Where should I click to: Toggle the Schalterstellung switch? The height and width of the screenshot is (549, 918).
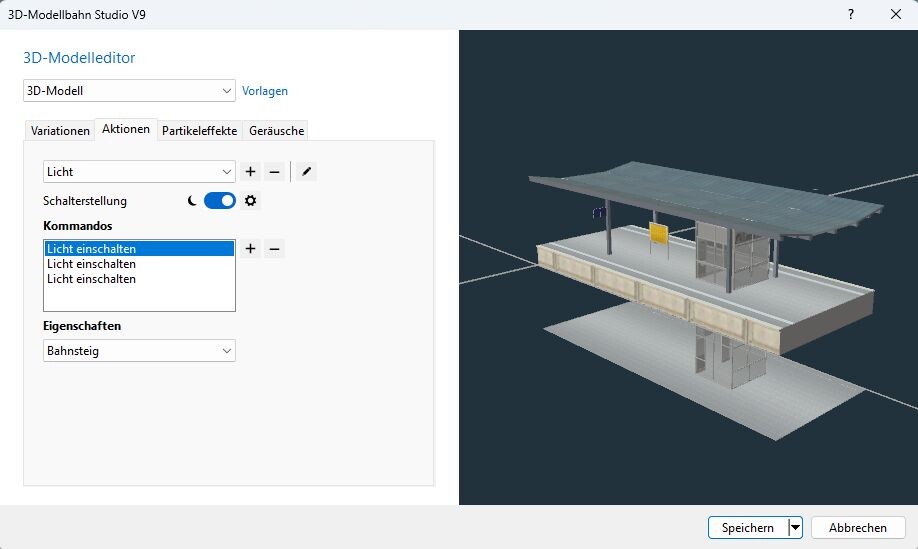pos(220,201)
